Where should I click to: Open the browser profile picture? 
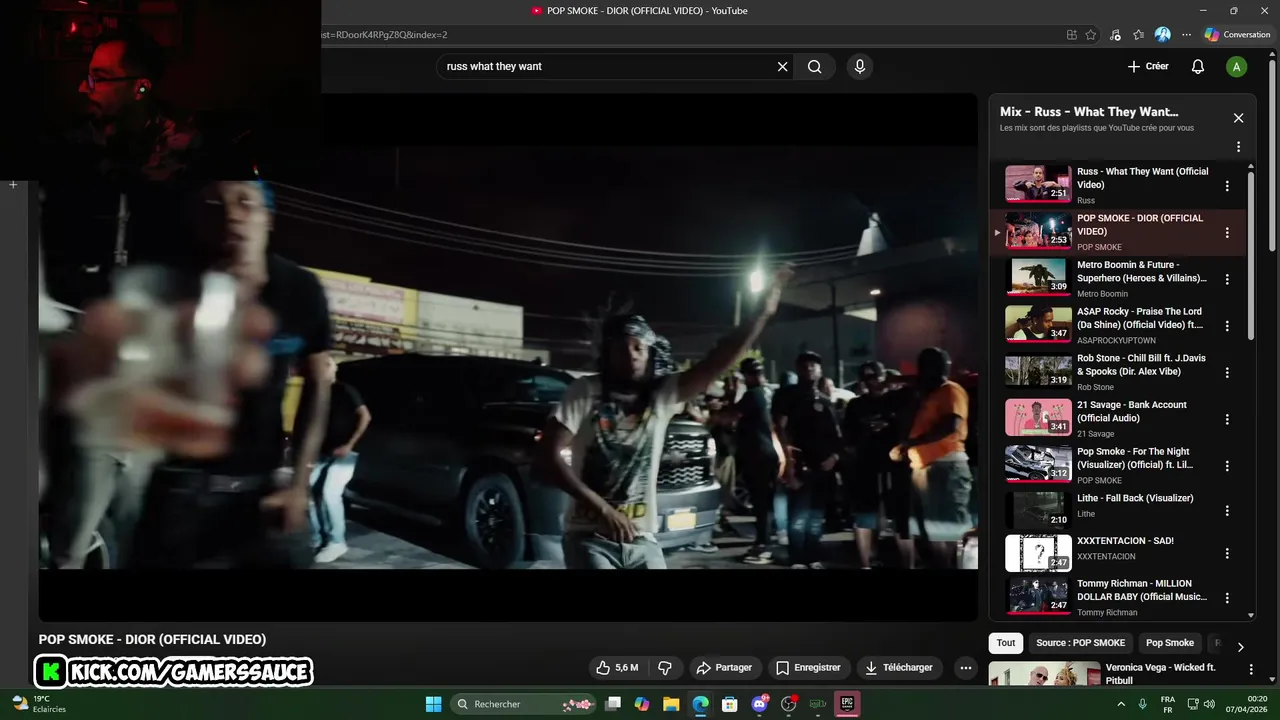(1162, 34)
